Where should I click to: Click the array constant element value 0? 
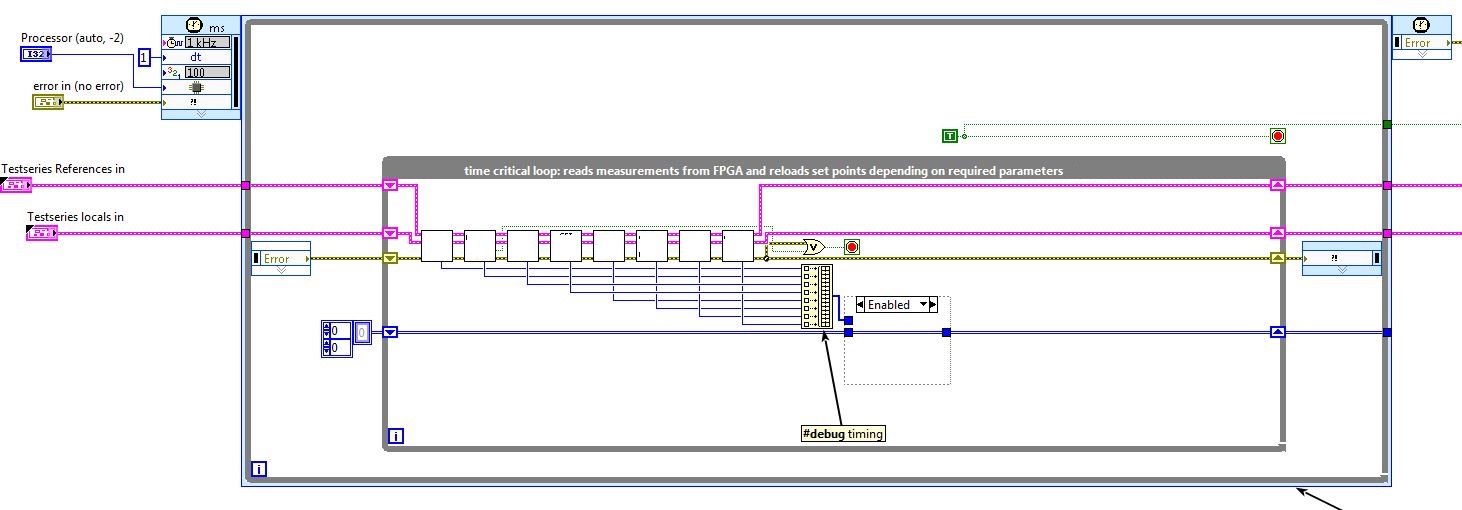pos(364,332)
